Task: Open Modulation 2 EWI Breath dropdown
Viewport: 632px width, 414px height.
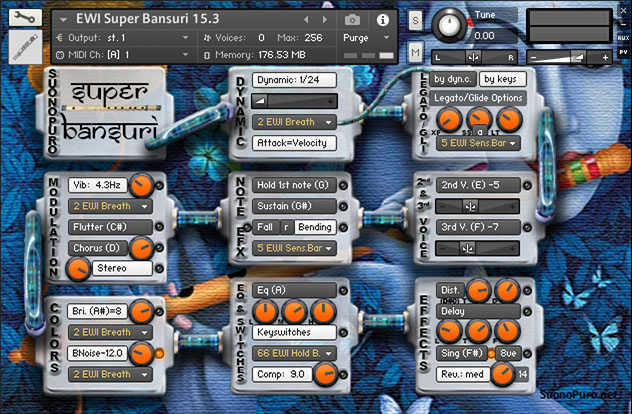Action: point(110,206)
